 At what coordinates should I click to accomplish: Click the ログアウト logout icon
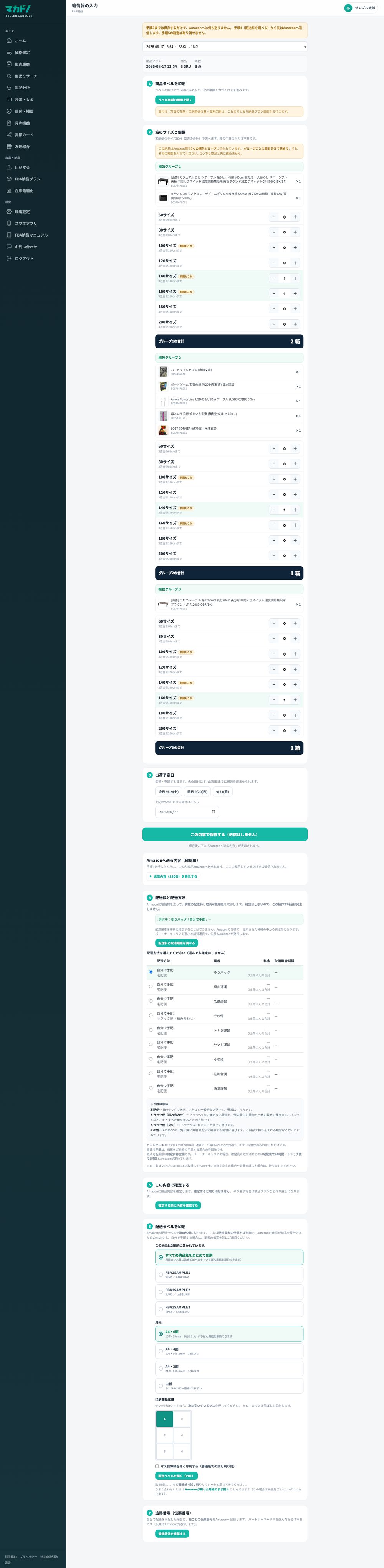click(x=9, y=259)
